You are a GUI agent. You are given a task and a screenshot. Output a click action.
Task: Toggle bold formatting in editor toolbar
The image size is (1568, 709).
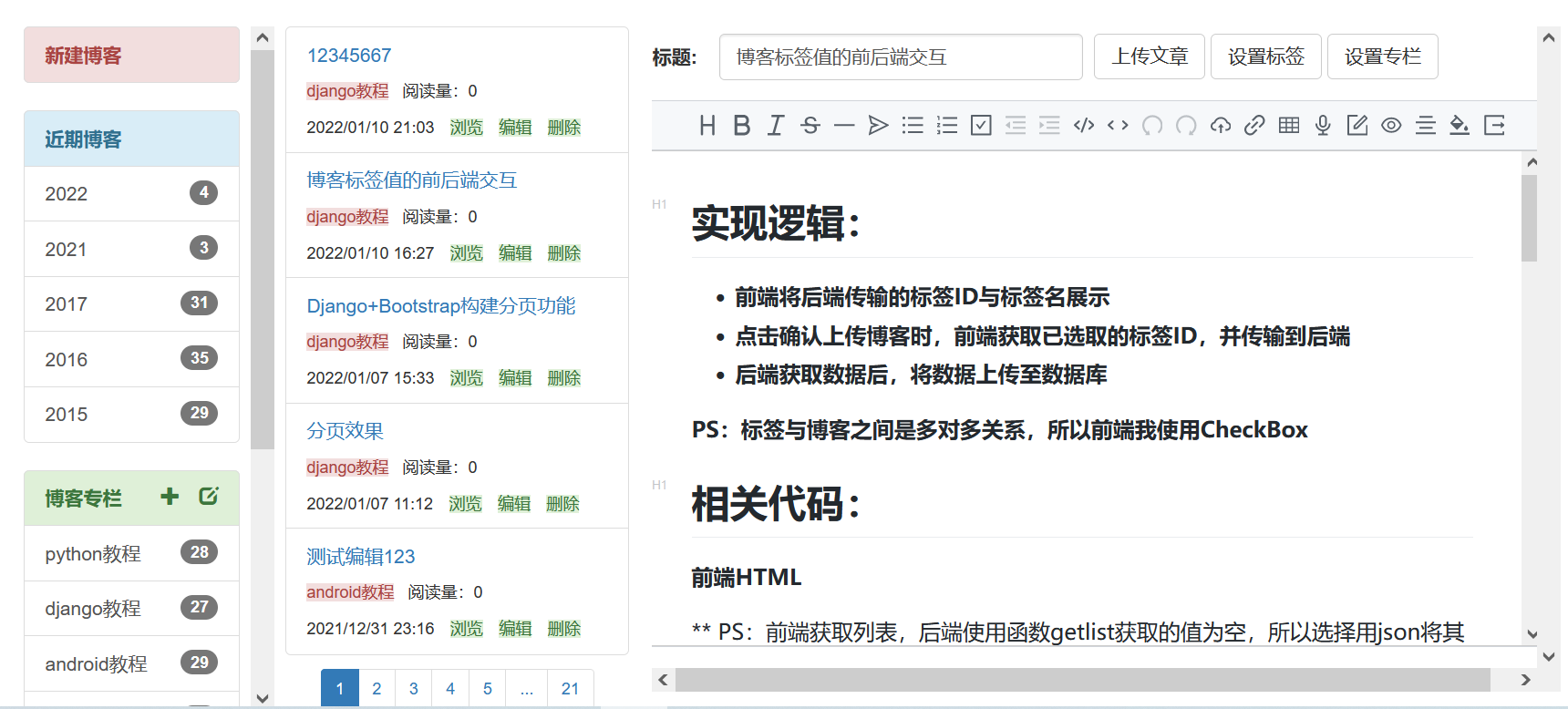(742, 126)
